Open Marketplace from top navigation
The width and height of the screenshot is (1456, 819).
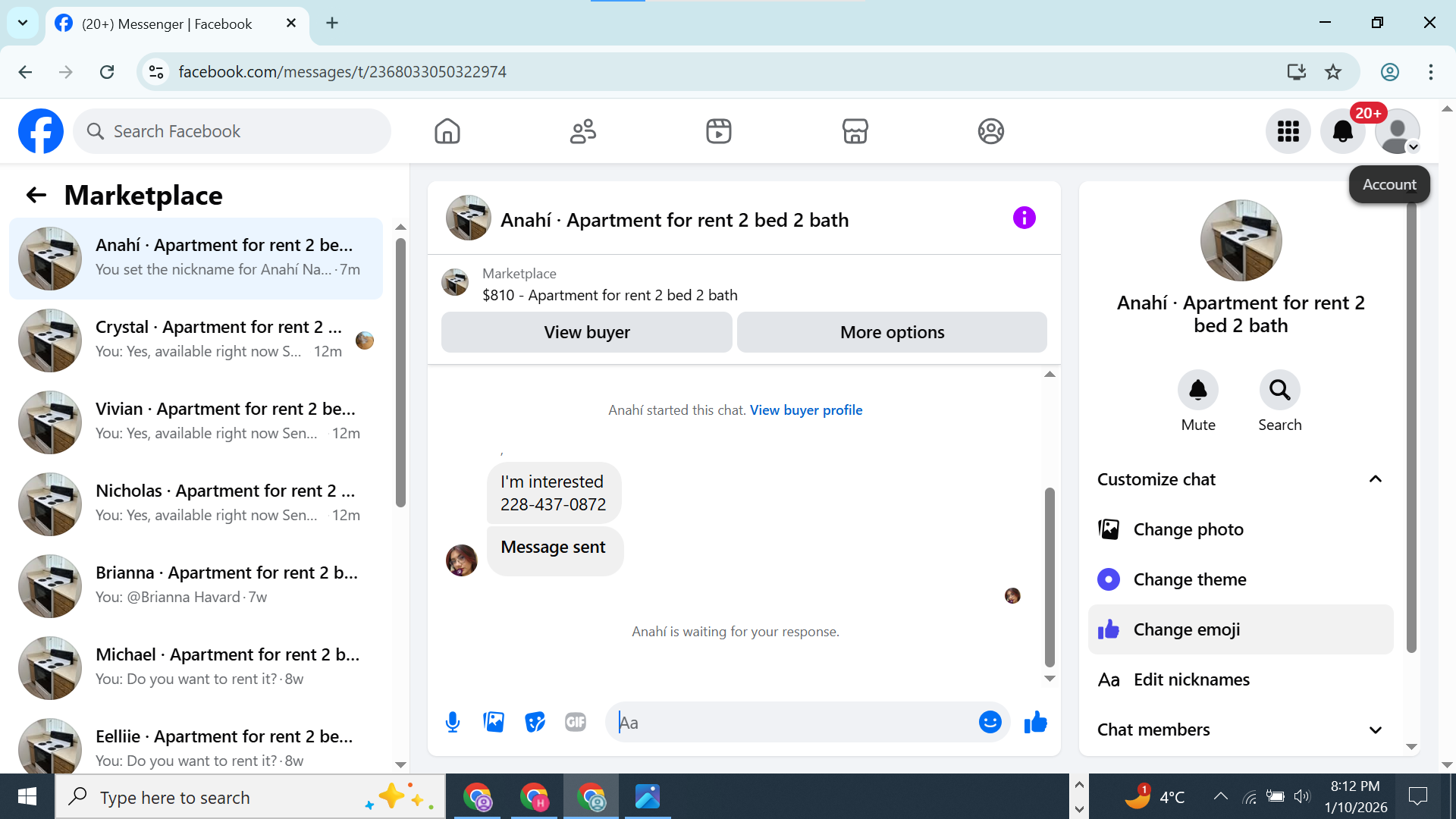[x=855, y=131]
